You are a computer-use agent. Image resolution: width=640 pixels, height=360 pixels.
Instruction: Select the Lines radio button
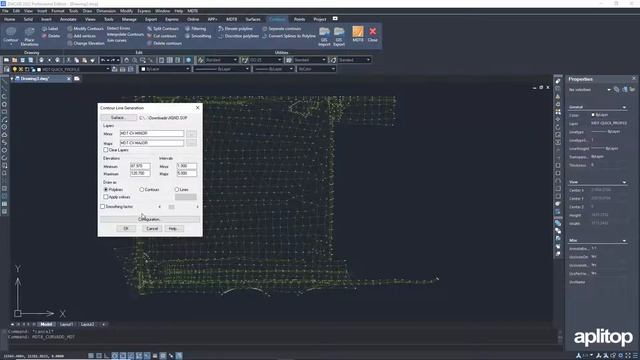[177, 189]
